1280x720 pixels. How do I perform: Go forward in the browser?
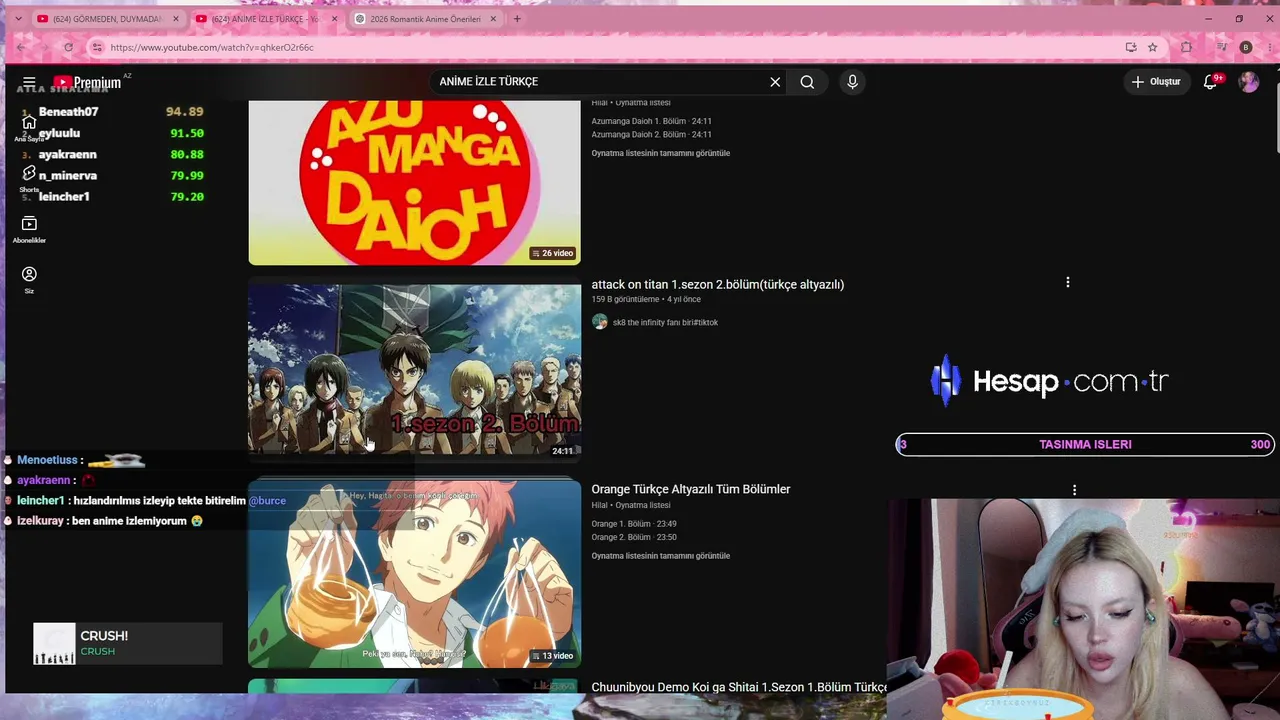[44, 47]
